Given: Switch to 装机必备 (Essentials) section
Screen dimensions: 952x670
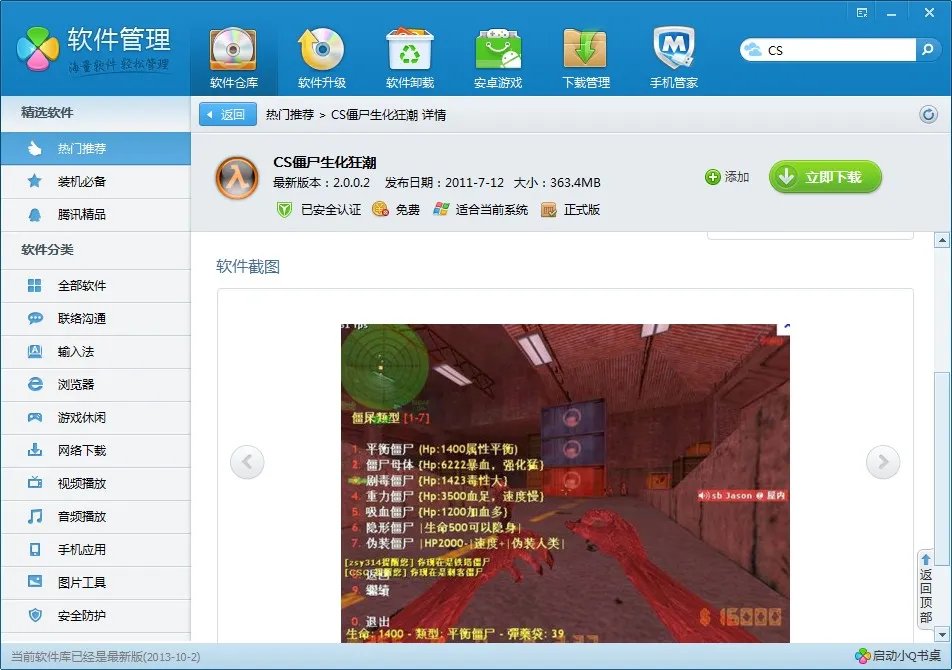Looking at the screenshot, I should tap(96, 182).
